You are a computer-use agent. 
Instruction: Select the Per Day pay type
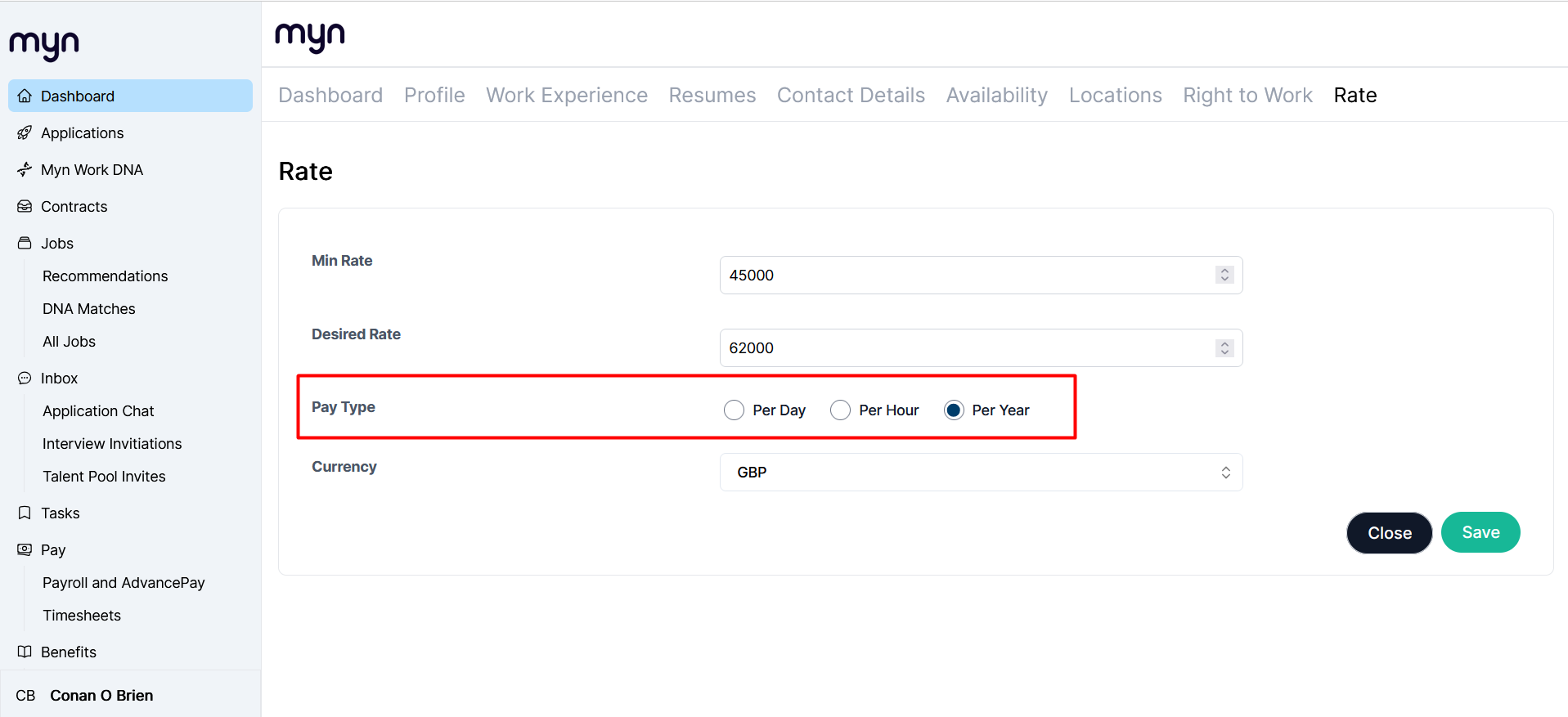click(x=734, y=410)
